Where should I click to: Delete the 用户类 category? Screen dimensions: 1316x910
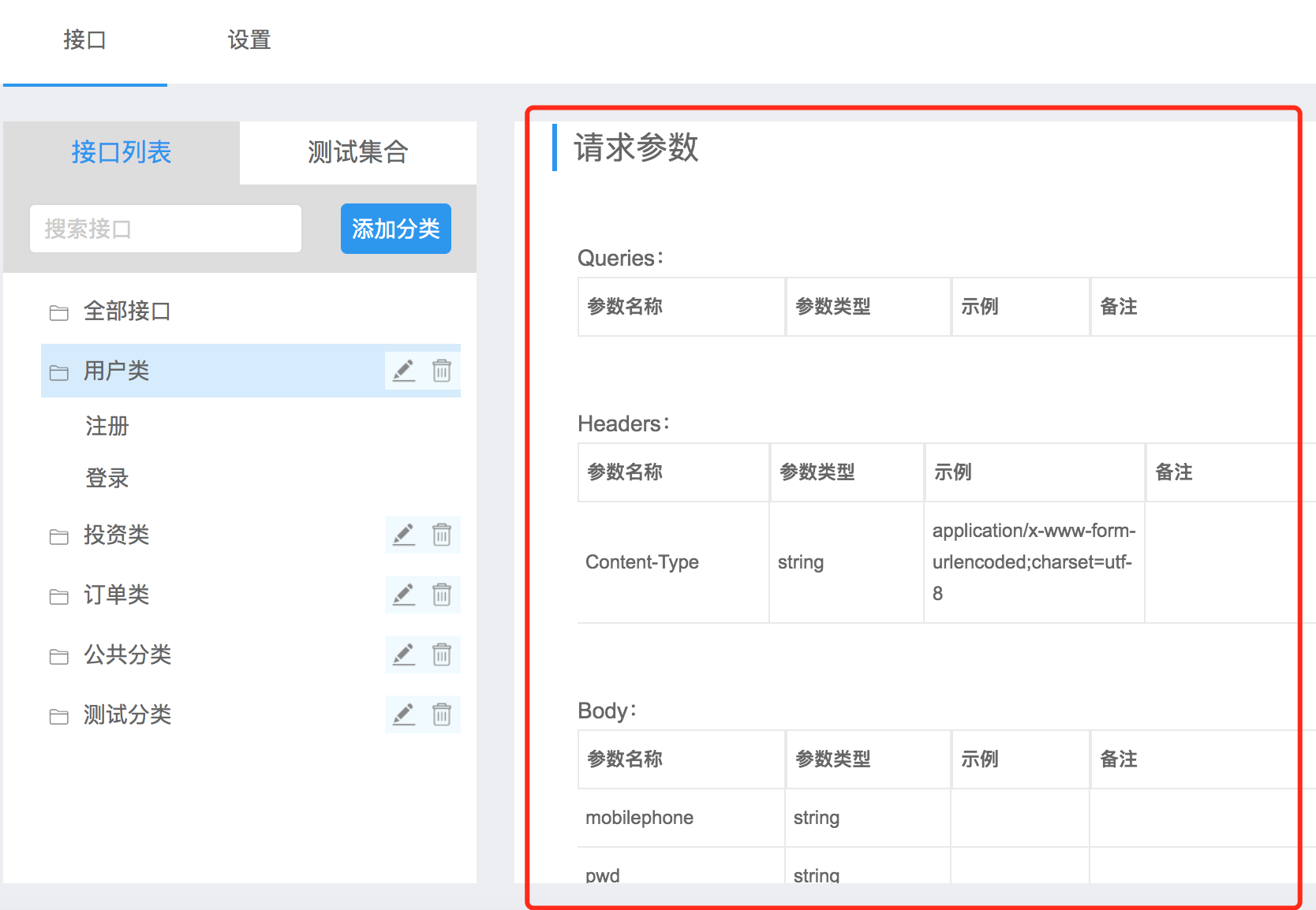pos(442,371)
